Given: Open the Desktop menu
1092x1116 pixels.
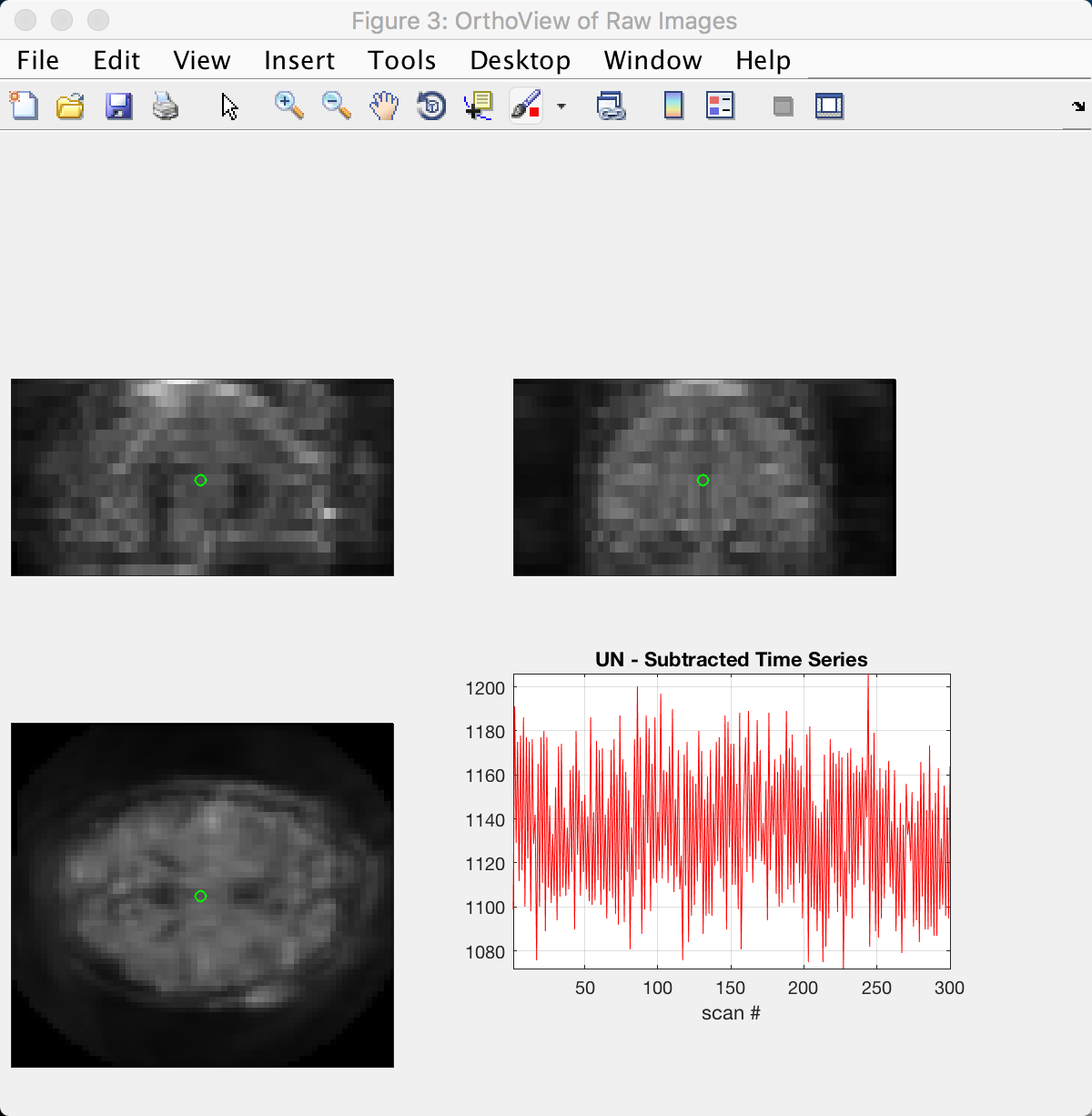Looking at the screenshot, I should (x=520, y=60).
